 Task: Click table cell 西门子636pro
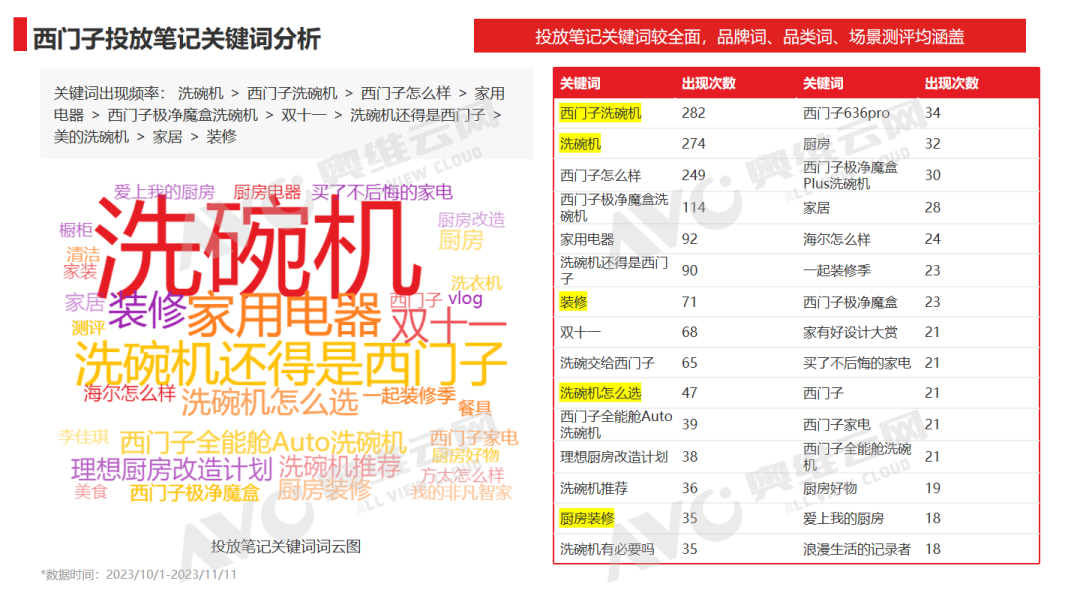tap(846, 113)
